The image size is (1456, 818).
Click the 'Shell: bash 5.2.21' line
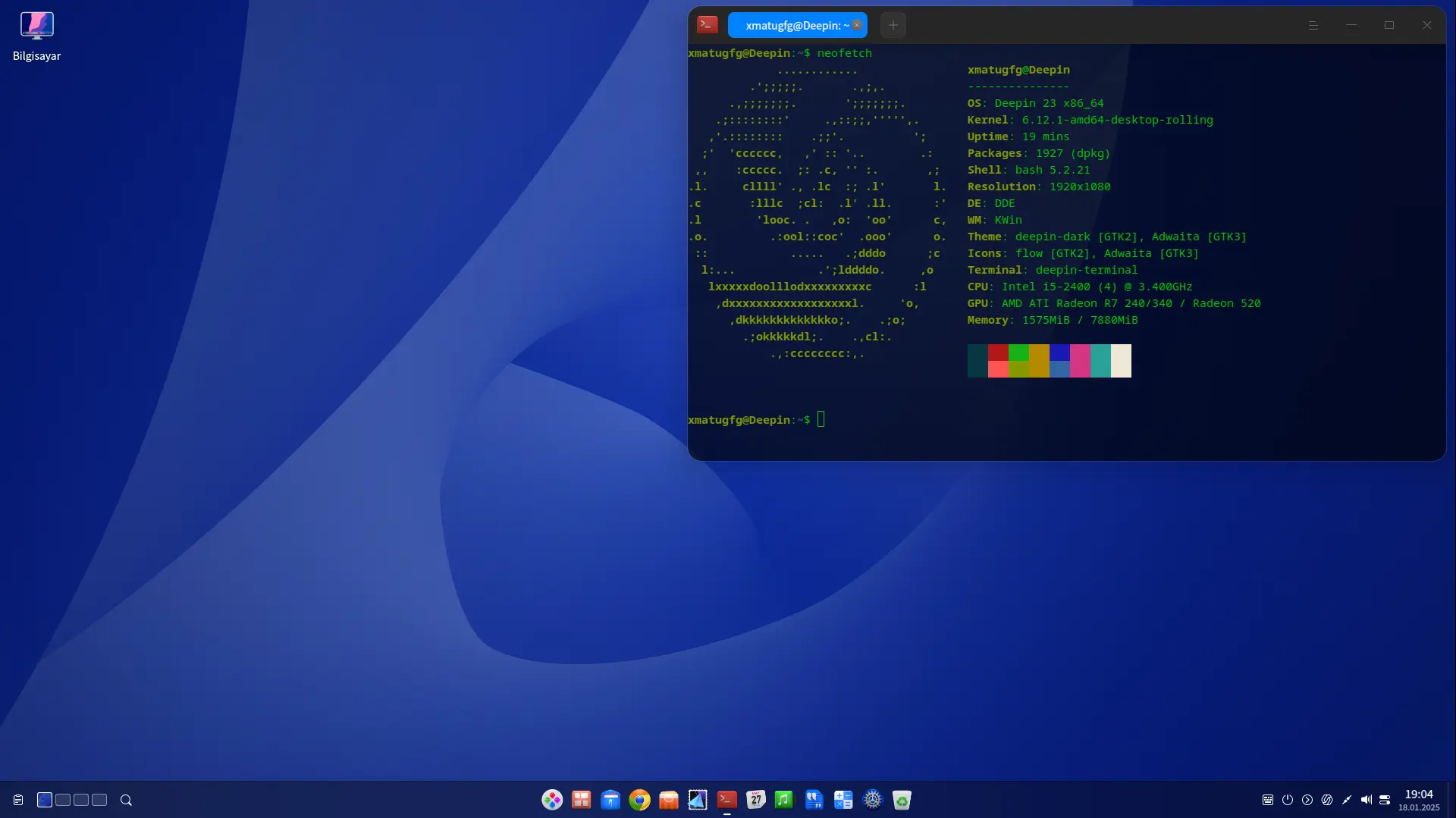1028,170
